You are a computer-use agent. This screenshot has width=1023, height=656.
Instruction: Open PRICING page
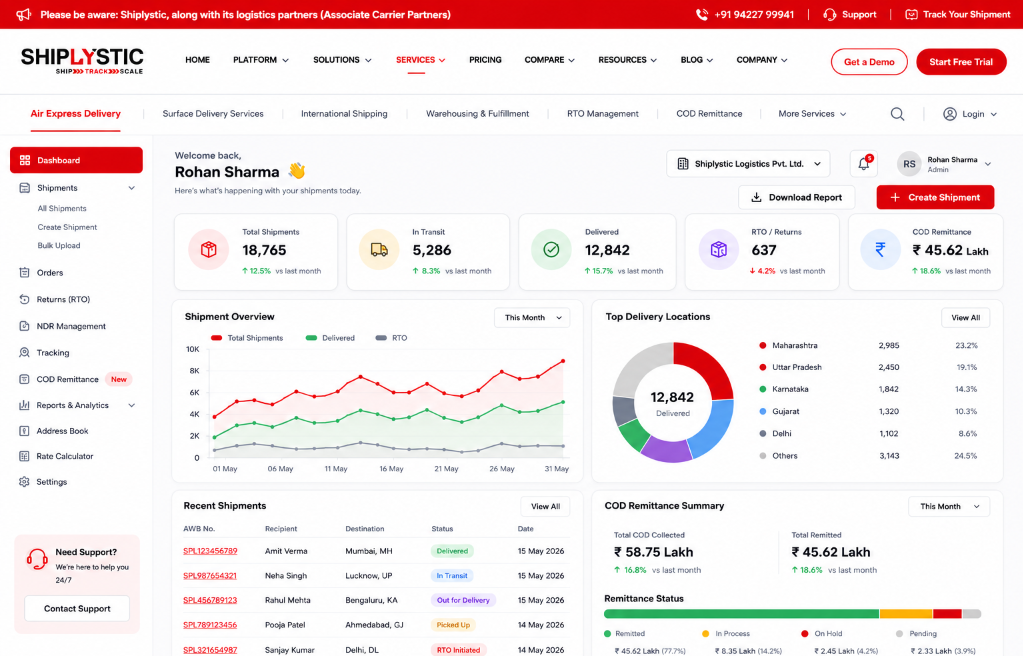pos(485,60)
